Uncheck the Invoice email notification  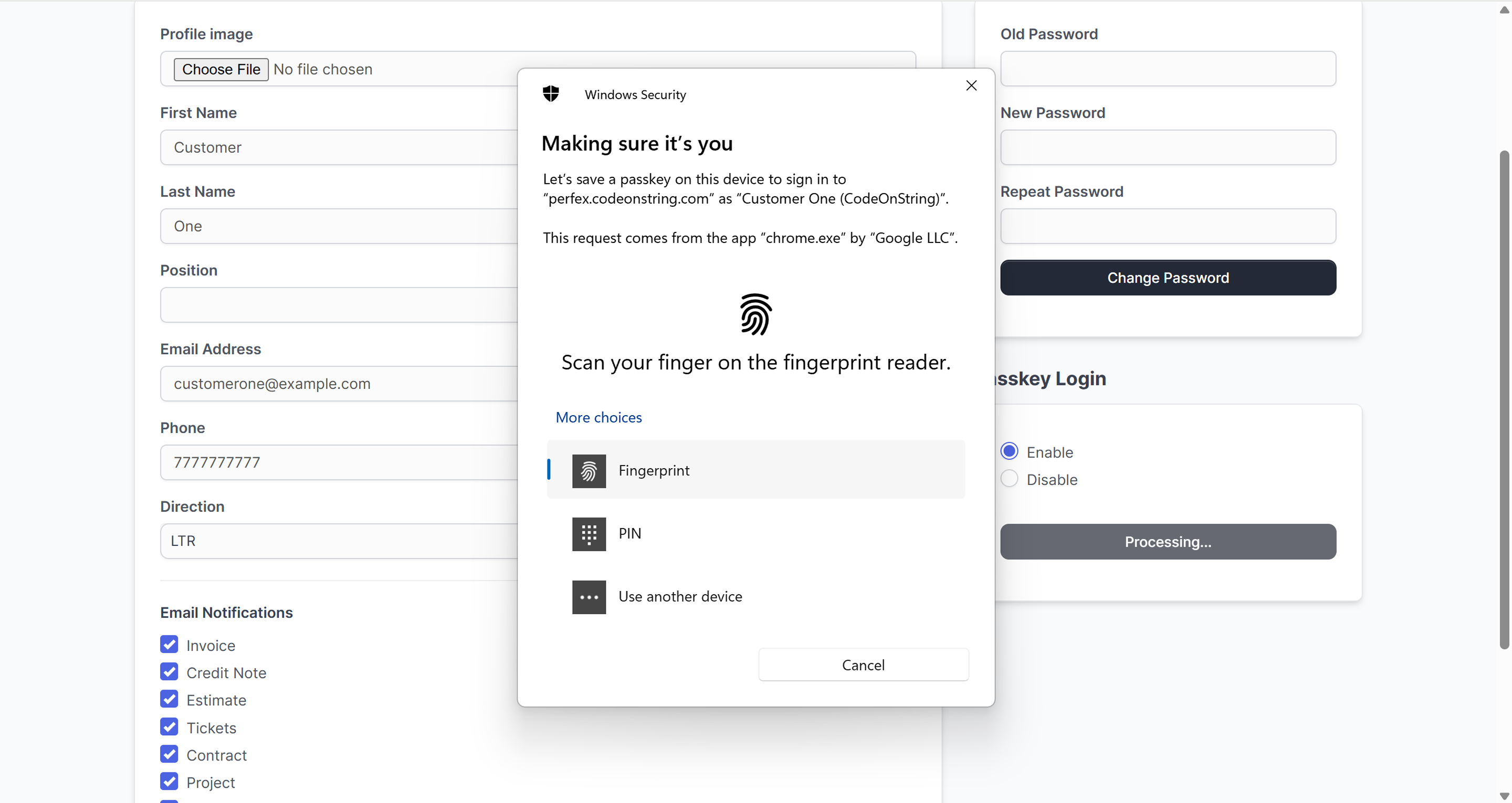tap(169, 644)
